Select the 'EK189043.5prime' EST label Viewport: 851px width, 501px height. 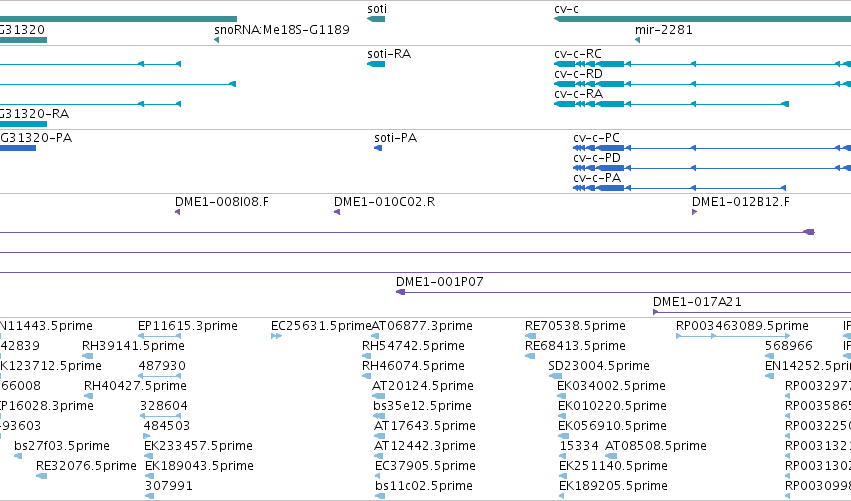[x=199, y=466]
